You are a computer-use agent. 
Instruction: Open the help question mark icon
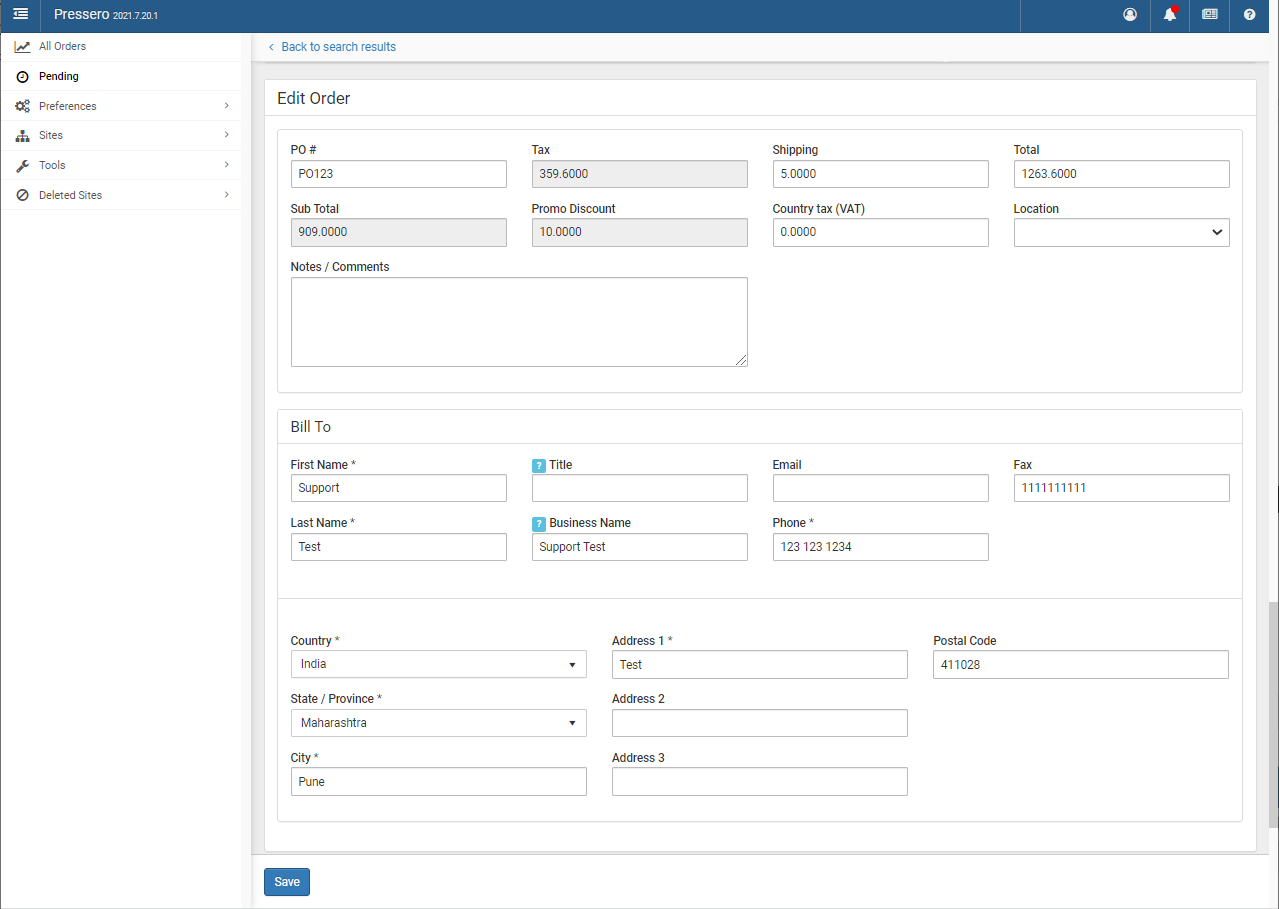click(1249, 15)
